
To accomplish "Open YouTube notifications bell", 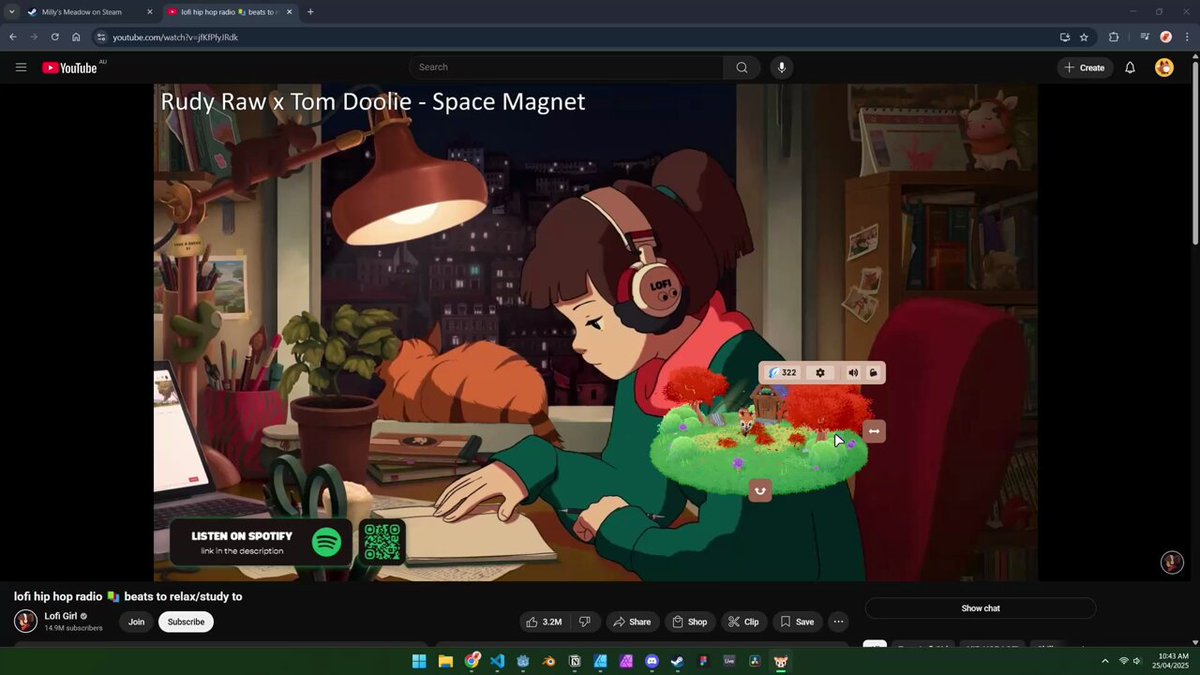I will [1130, 67].
